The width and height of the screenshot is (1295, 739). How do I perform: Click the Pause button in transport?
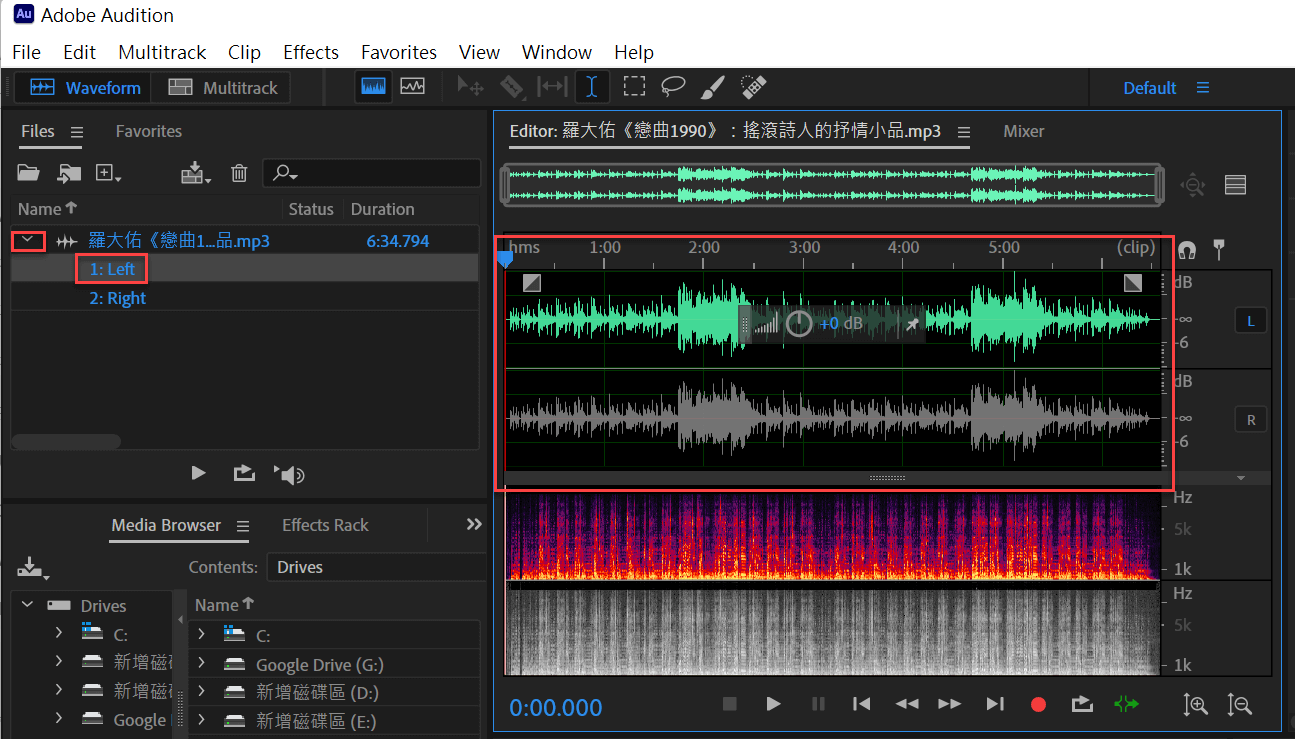click(x=818, y=704)
